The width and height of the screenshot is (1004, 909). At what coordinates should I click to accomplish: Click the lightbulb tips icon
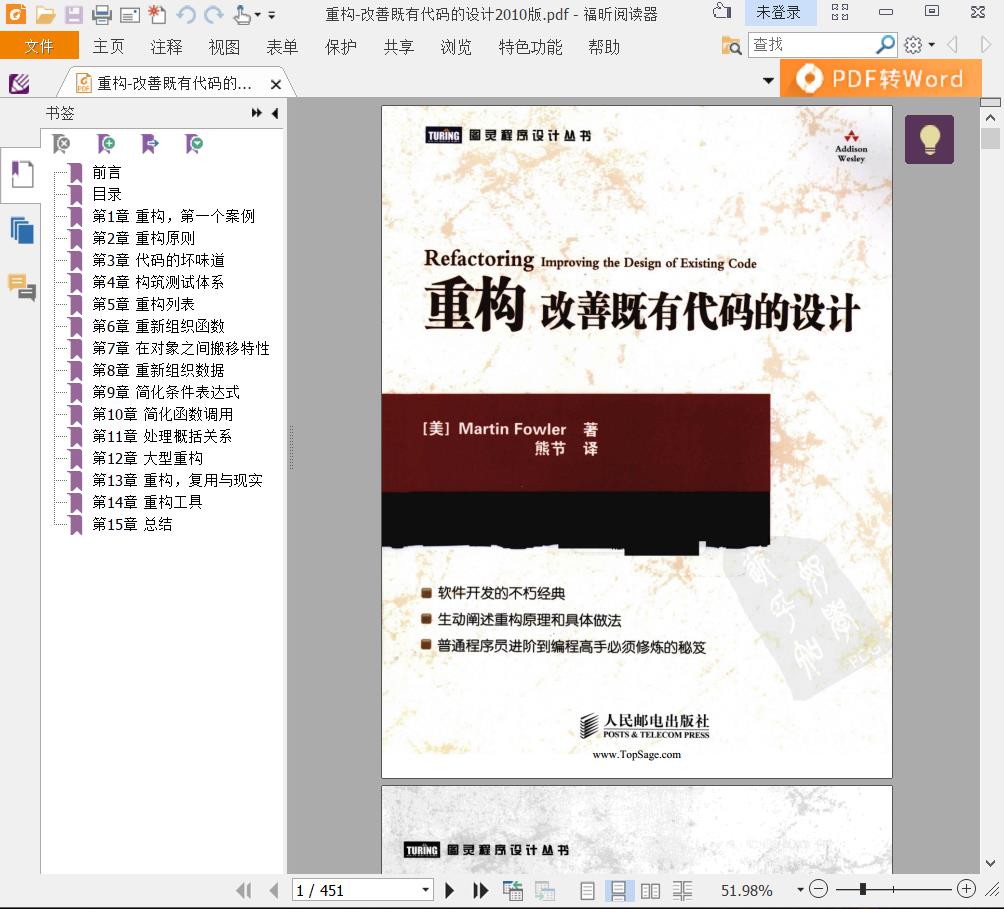[929, 140]
